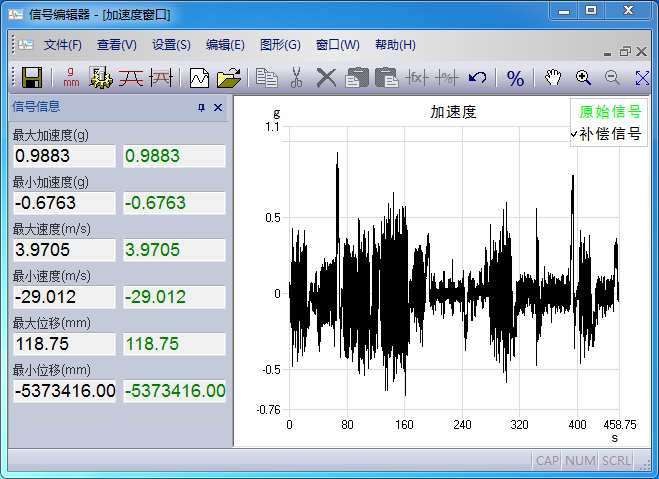Click the 最小位移(mm) label
The height and width of the screenshot is (479, 659).
(x=52, y=370)
